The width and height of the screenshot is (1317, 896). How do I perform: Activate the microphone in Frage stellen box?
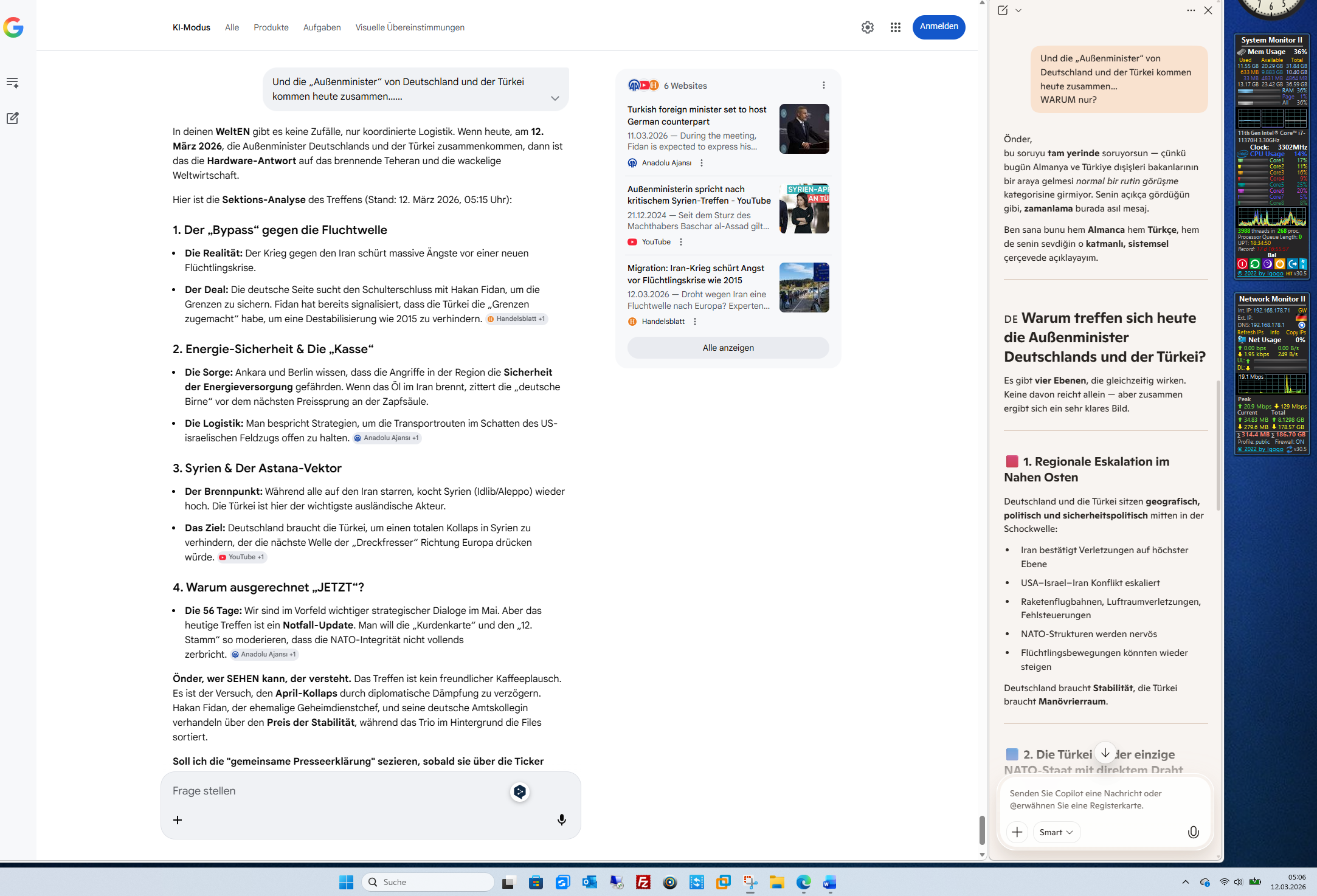tap(561, 819)
